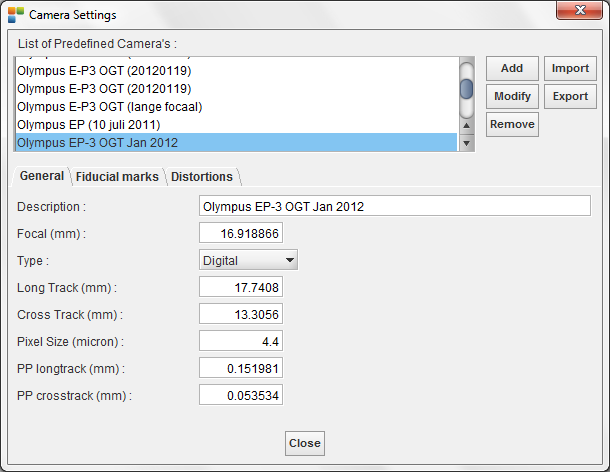The width and height of the screenshot is (610, 472).
Task: Select Olympus E-P3 OGT (lange focaal)
Action: [x=236, y=107]
